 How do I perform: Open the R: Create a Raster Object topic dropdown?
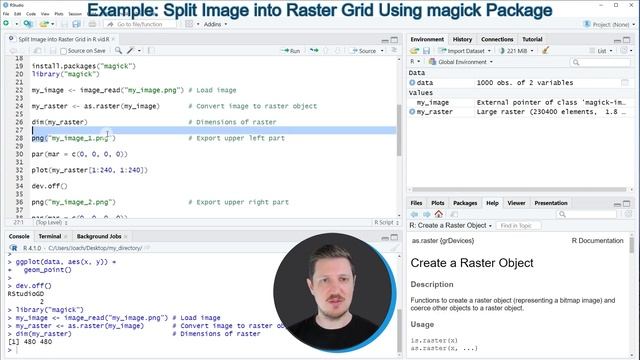[x=450, y=225]
